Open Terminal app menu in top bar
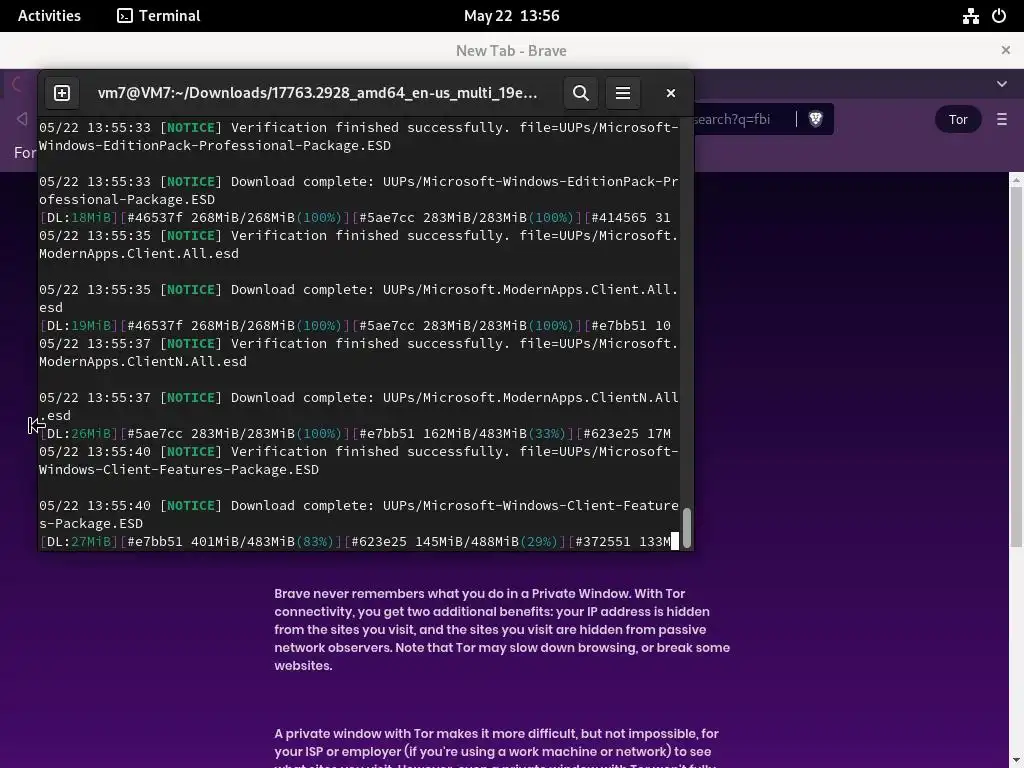Viewport: 1024px width, 768px height. (159, 16)
